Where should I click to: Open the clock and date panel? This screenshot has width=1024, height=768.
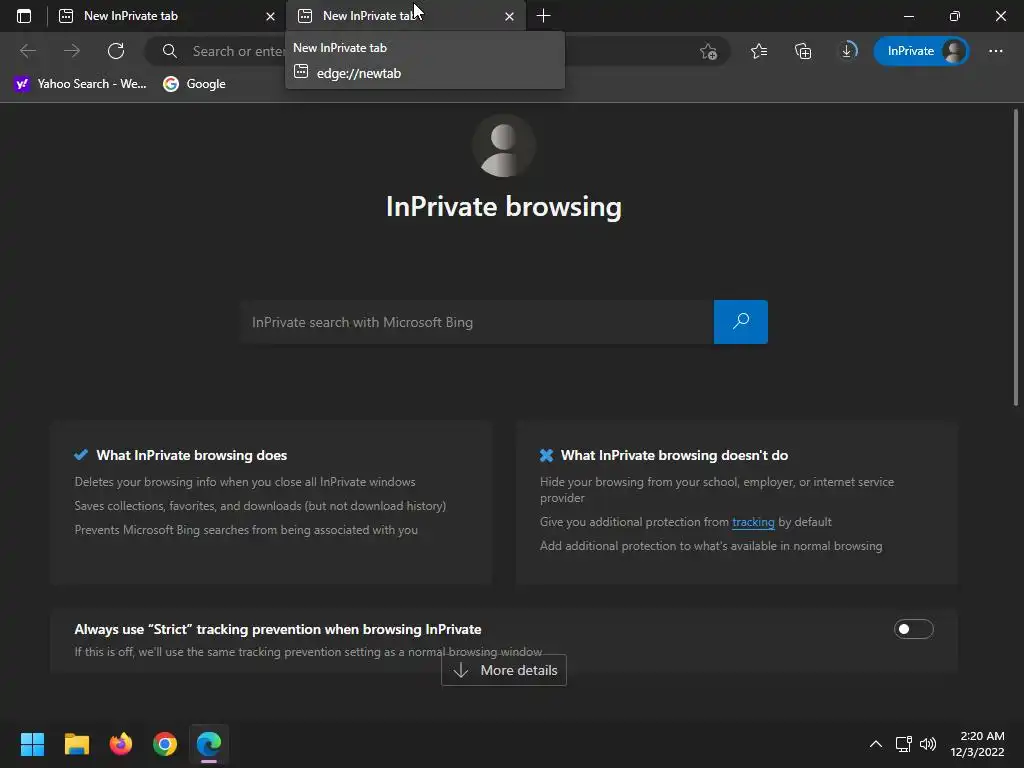pos(977,744)
